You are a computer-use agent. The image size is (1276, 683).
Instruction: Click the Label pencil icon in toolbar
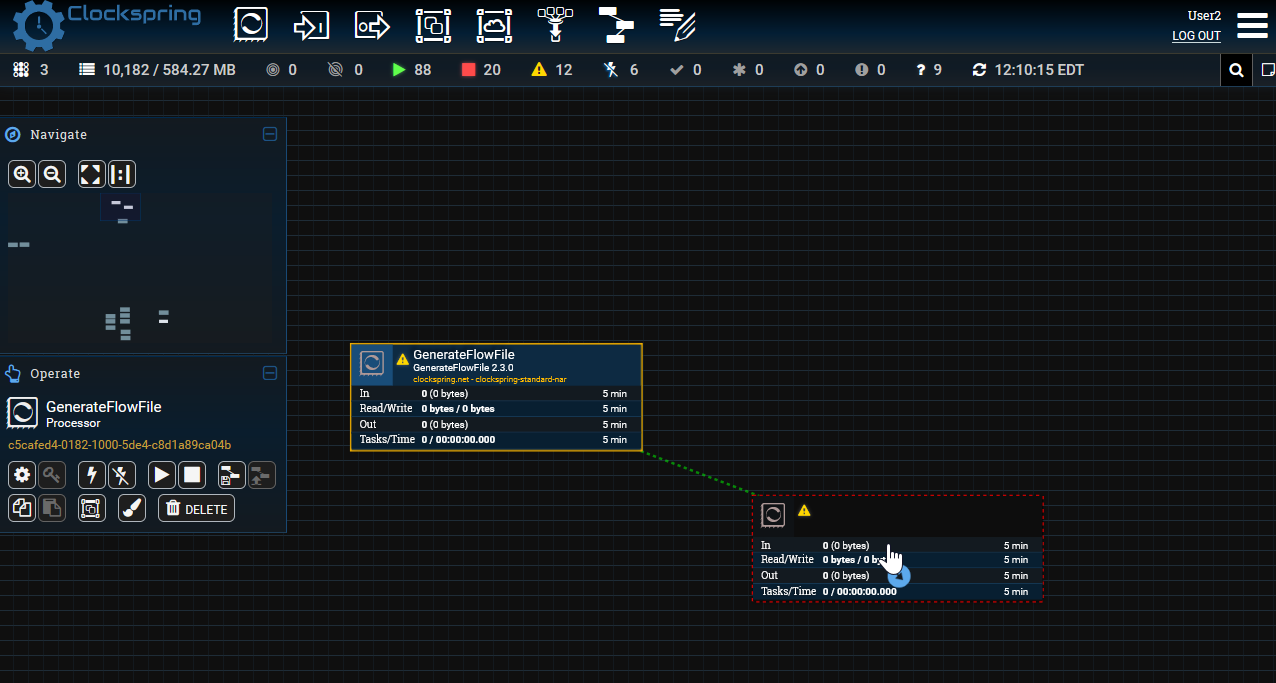[x=677, y=25]
